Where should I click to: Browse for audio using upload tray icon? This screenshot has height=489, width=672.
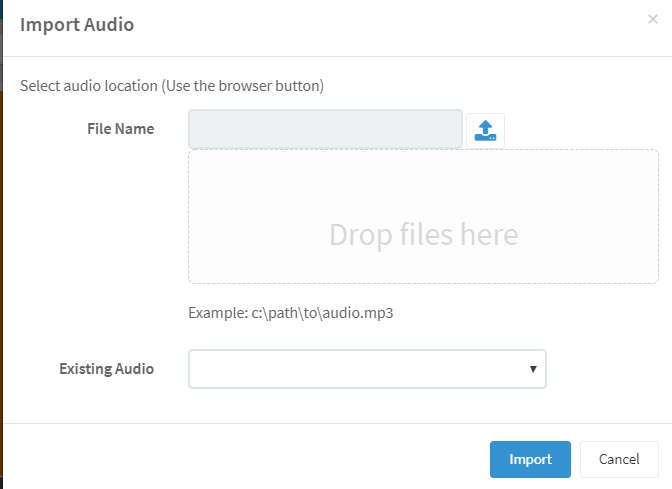click(x=485, y=131)
